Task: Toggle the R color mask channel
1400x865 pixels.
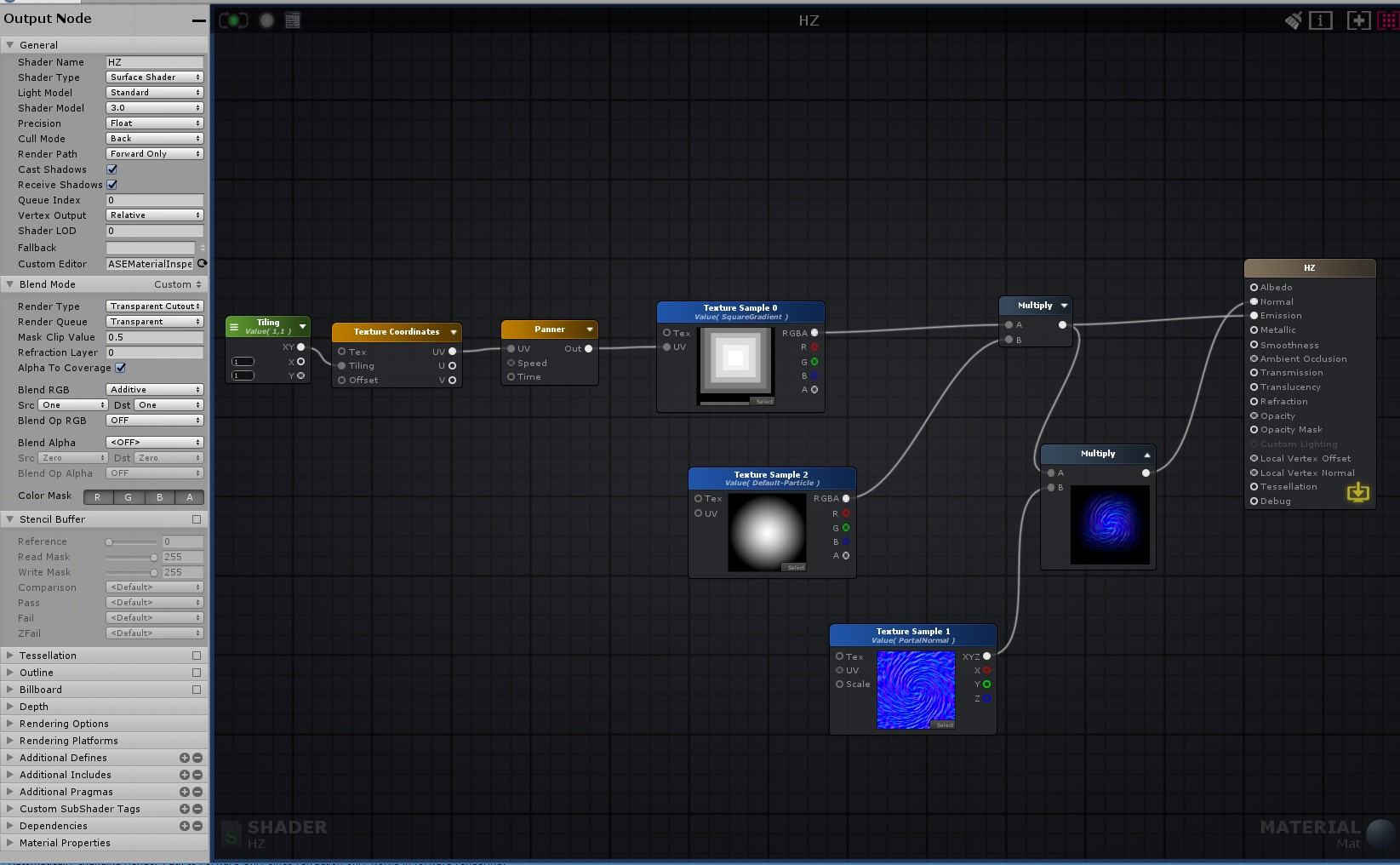Action: 97,497
